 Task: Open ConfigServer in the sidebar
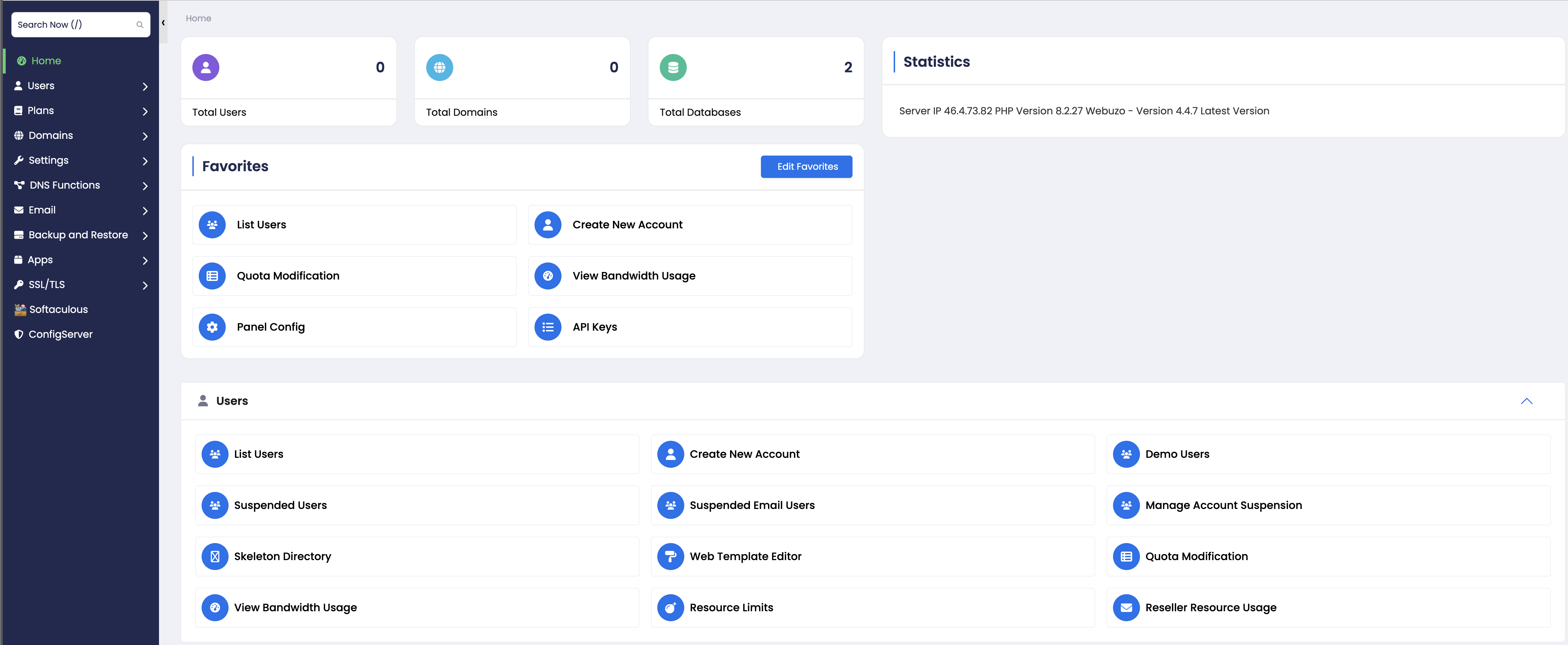click(60, 334)
